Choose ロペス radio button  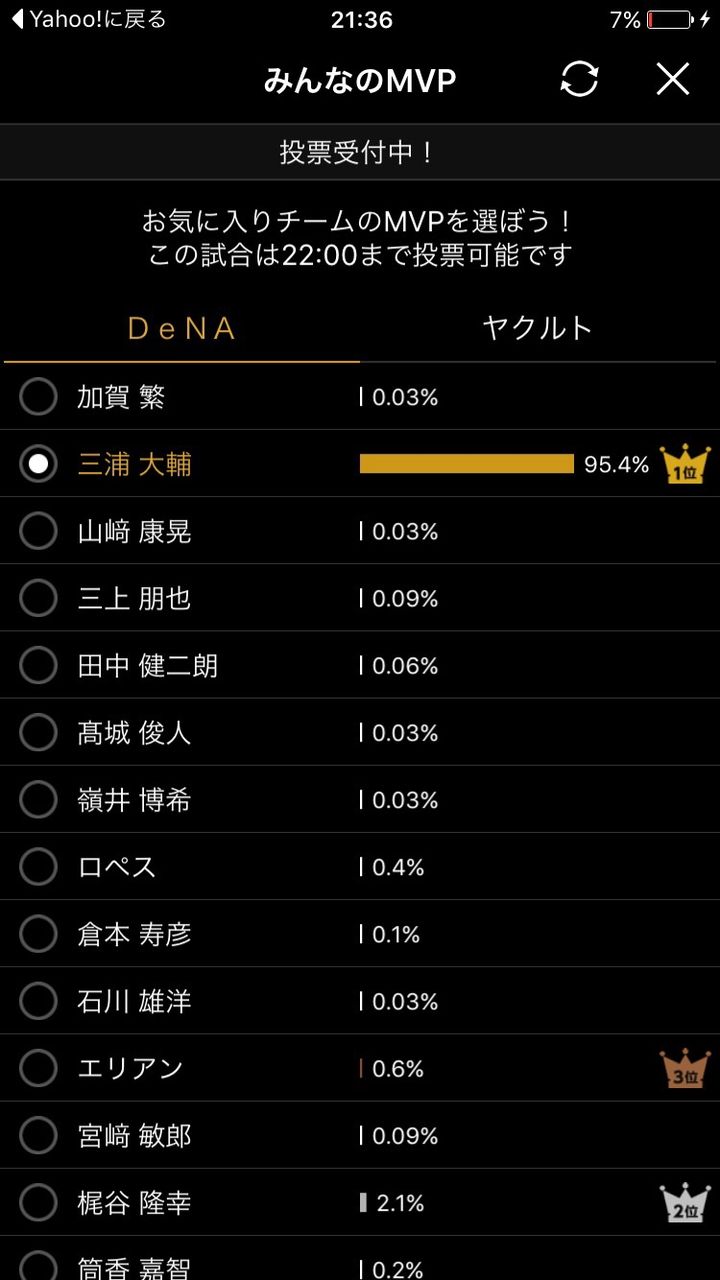38,867
